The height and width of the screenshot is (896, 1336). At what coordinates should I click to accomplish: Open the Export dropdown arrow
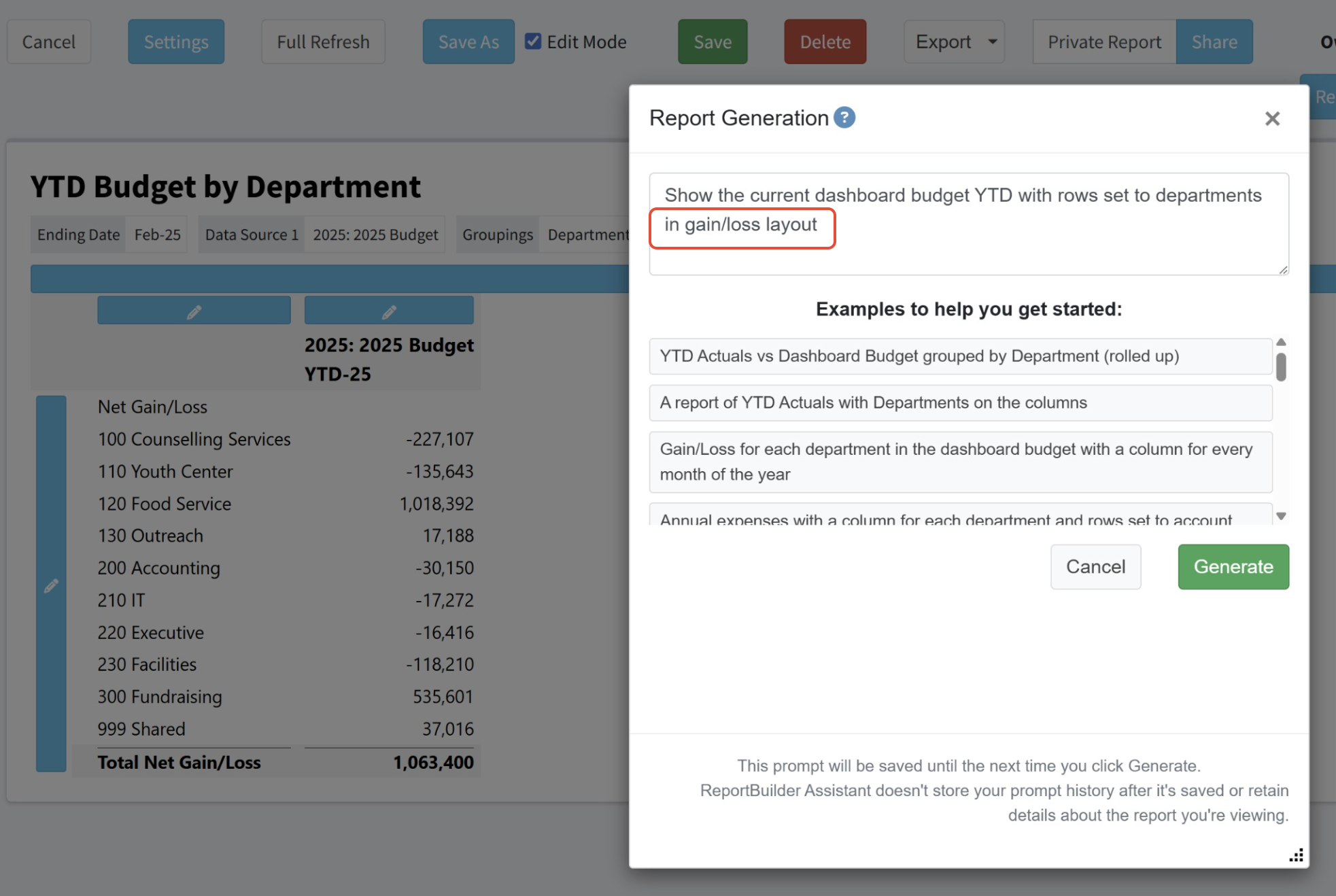(992, 41)
